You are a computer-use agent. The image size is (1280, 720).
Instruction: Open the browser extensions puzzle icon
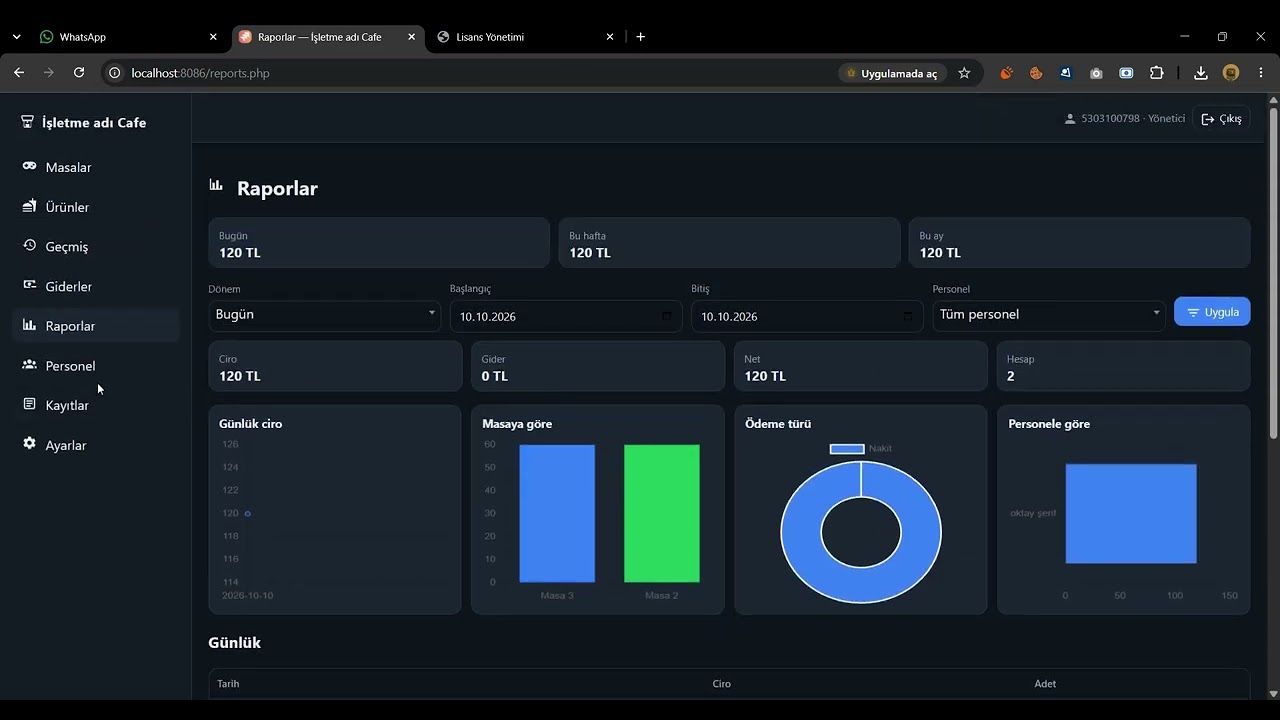coord(1157,73)
